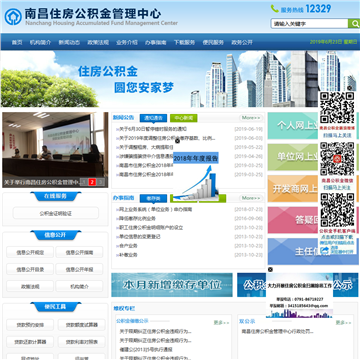This screenshot has width=360, height=360.
Task: Click the 贷款利率对照表 tool button
Action: pyautogui.click(x=82, y=342)
